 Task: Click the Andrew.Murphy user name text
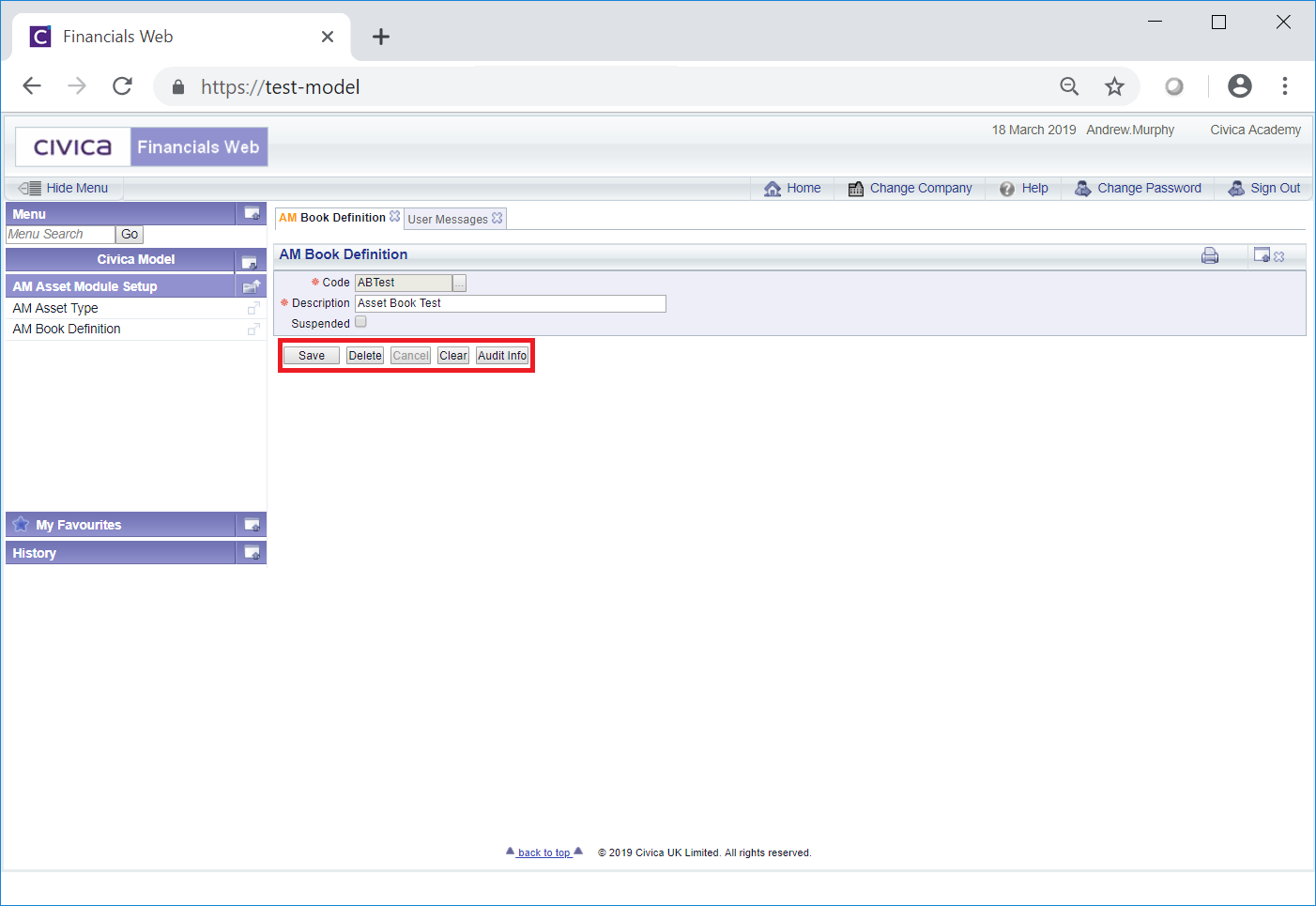pos(1130,130)
